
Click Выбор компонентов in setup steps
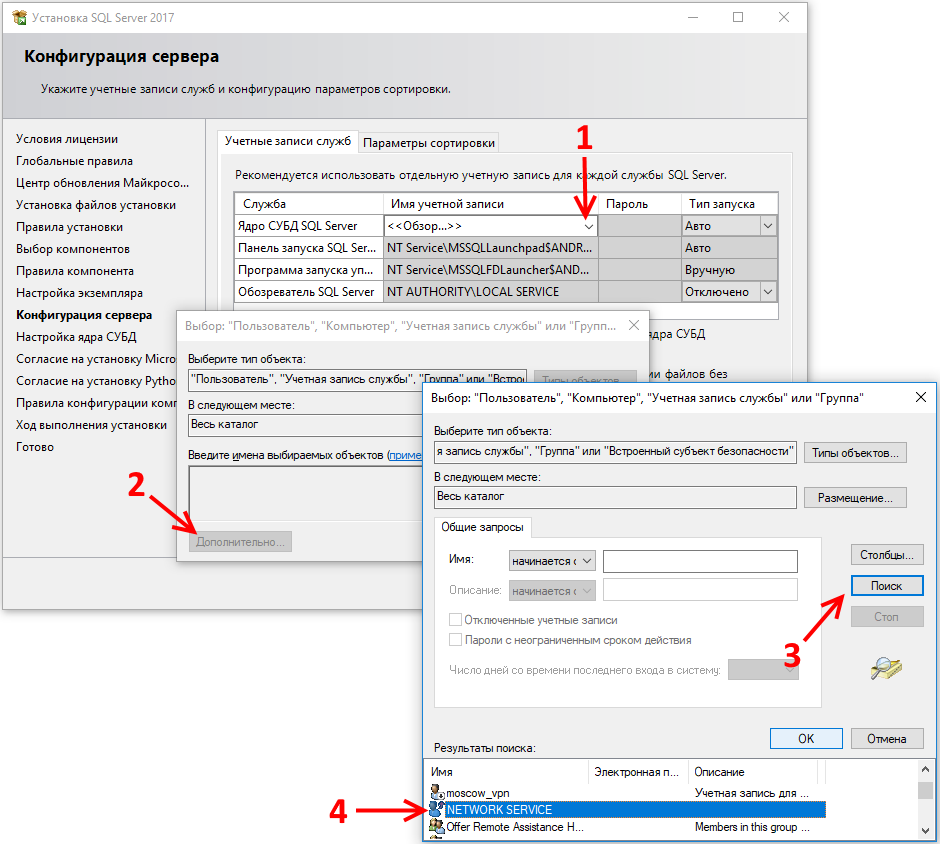[x=73, y=249]
